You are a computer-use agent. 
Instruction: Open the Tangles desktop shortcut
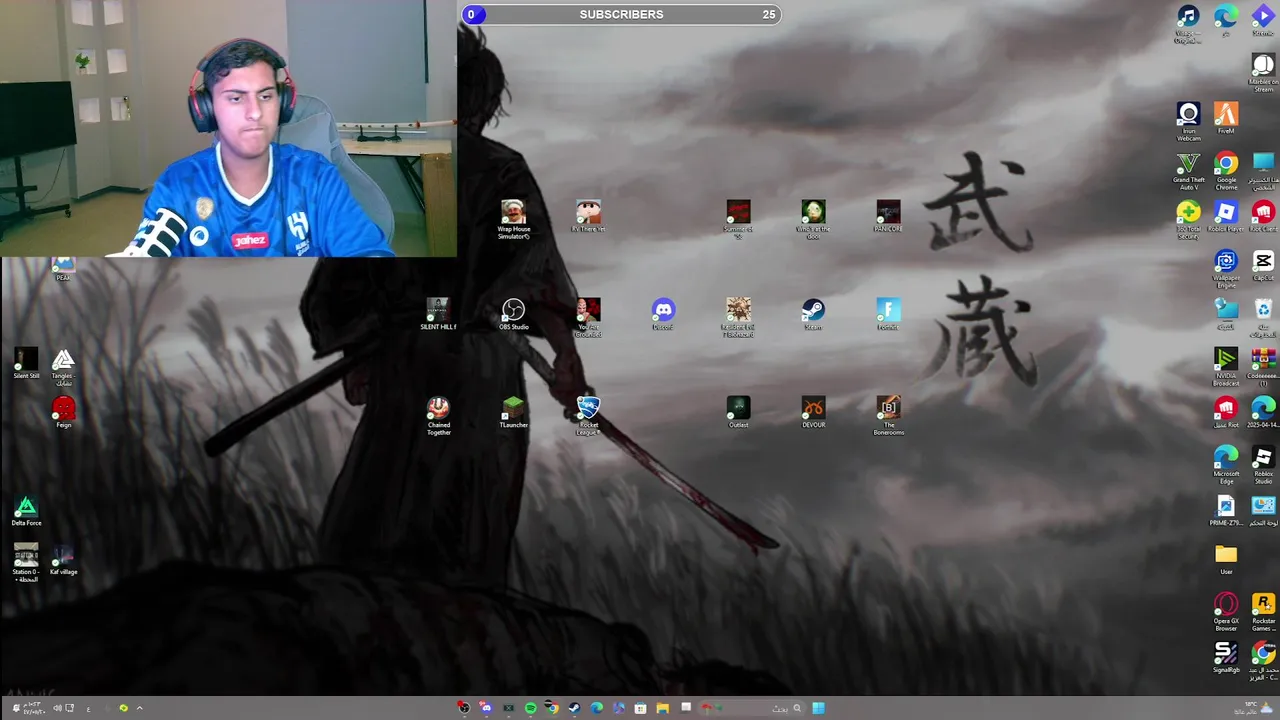(64, 367)
